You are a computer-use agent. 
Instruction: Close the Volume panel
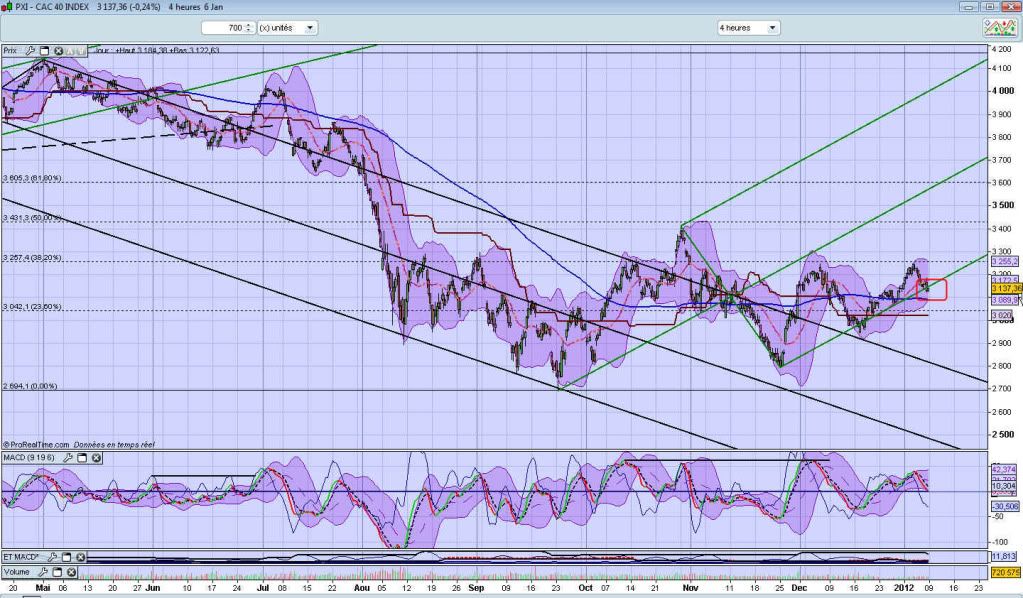click(69, 574)
